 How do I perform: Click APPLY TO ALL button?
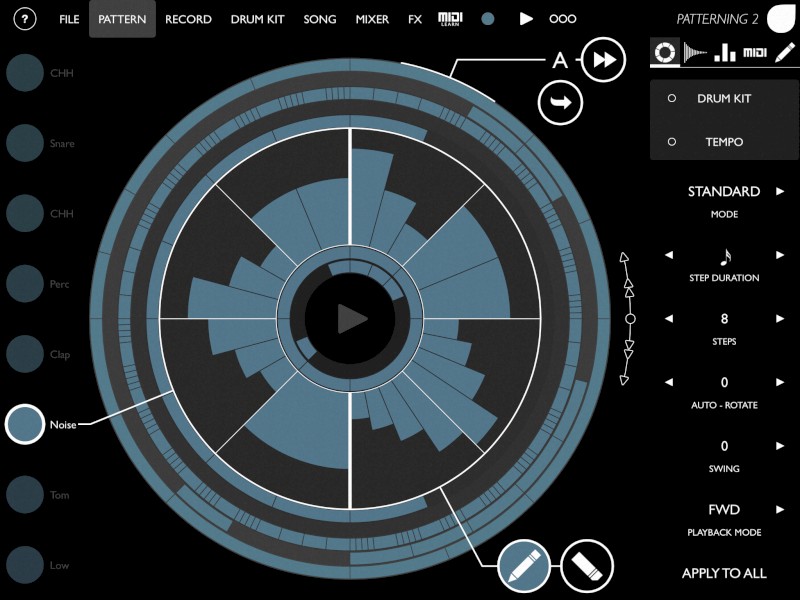[x=724, y=573]
